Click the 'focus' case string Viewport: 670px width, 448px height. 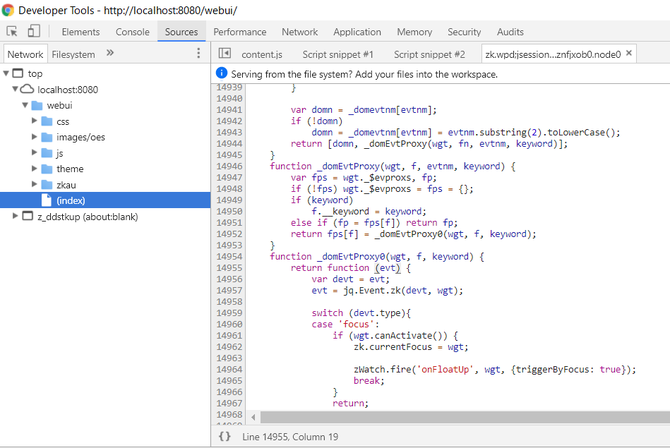[x=359, y=324]
